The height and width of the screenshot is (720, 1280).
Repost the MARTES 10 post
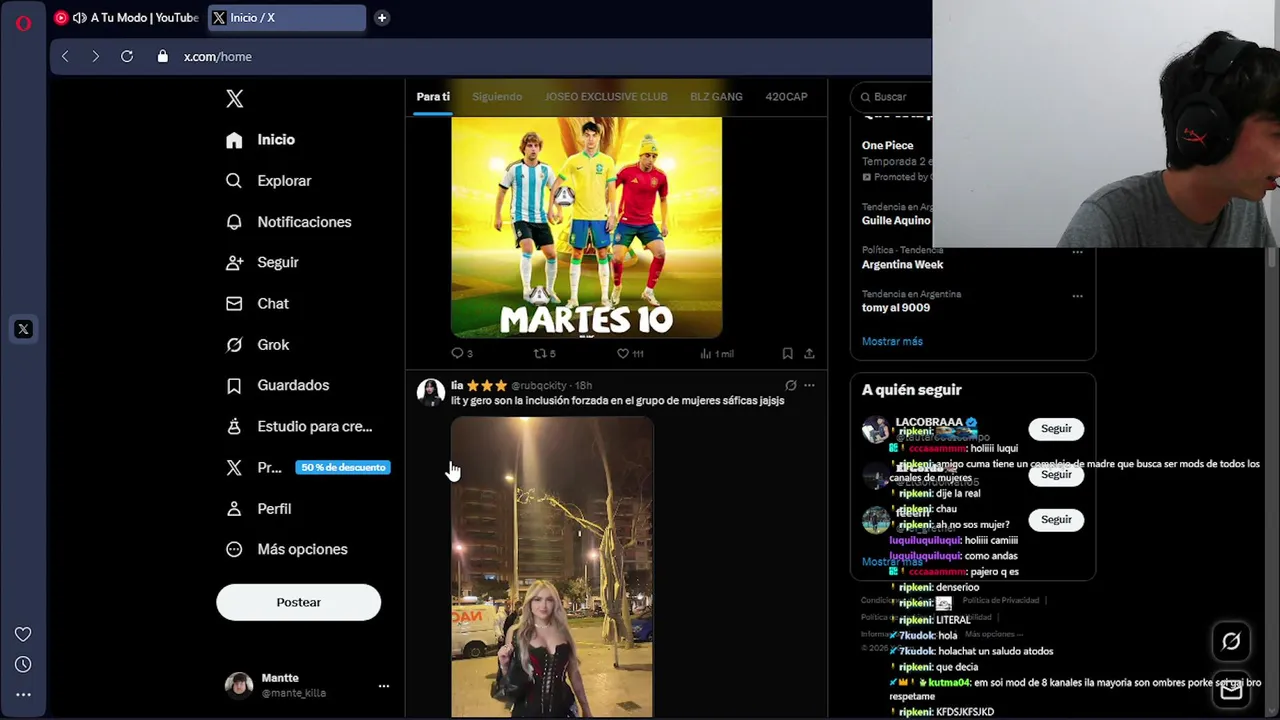coord(545,353)
